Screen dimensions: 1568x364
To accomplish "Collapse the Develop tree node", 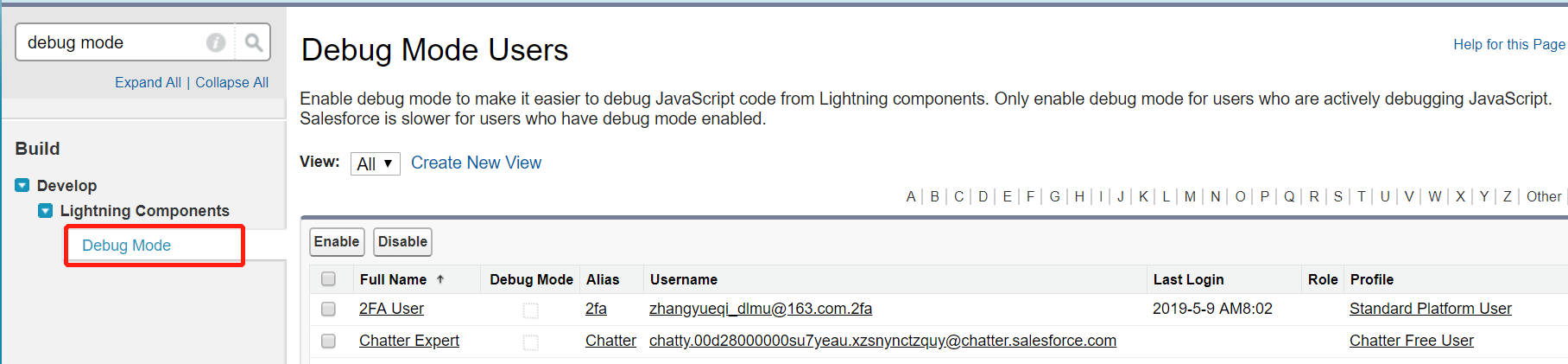I will [x=22, y=185].
